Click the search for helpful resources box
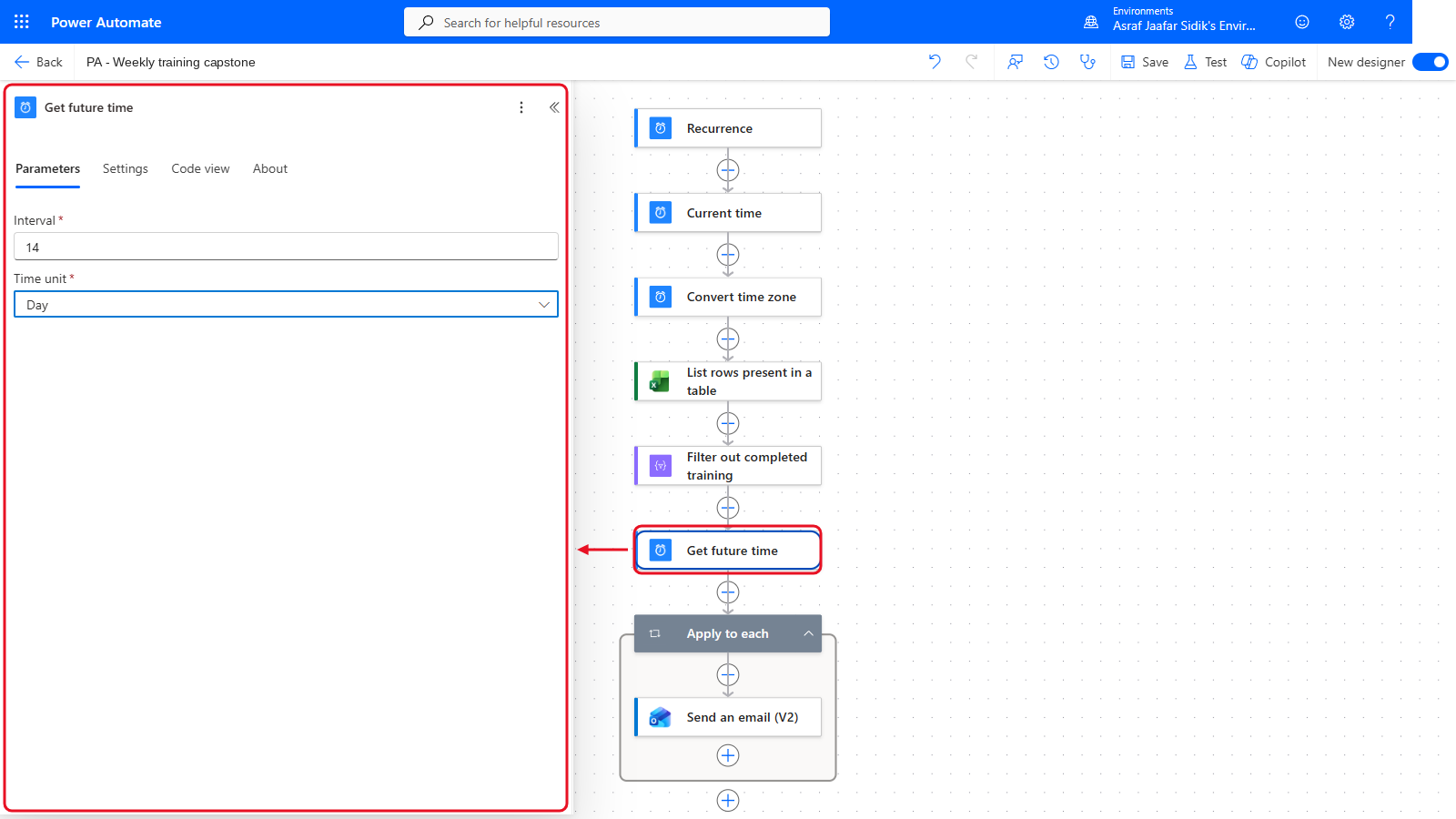The width and height of the screenshot is (1456, 819). pos(617,22)
